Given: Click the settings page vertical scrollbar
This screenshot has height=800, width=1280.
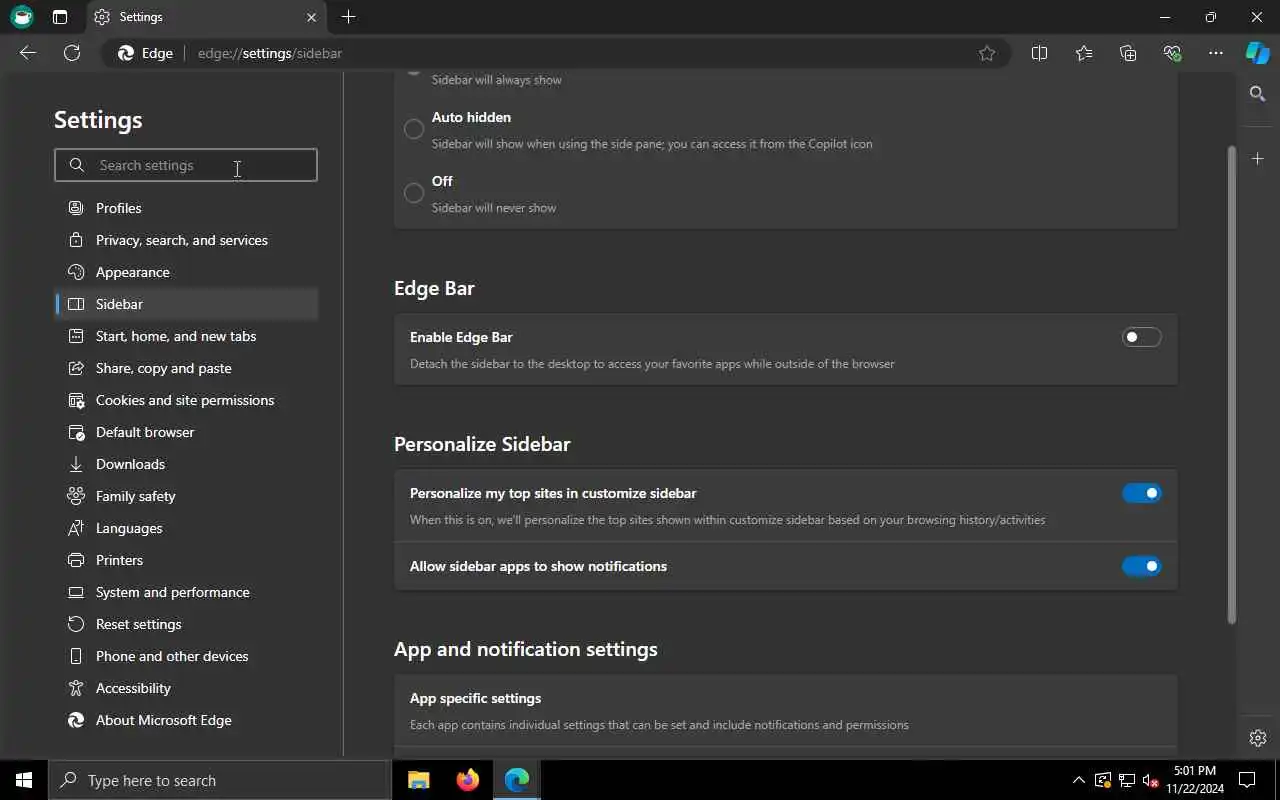Looking at the screenshot, I should pyautogui.click(x=1232, y=385).
